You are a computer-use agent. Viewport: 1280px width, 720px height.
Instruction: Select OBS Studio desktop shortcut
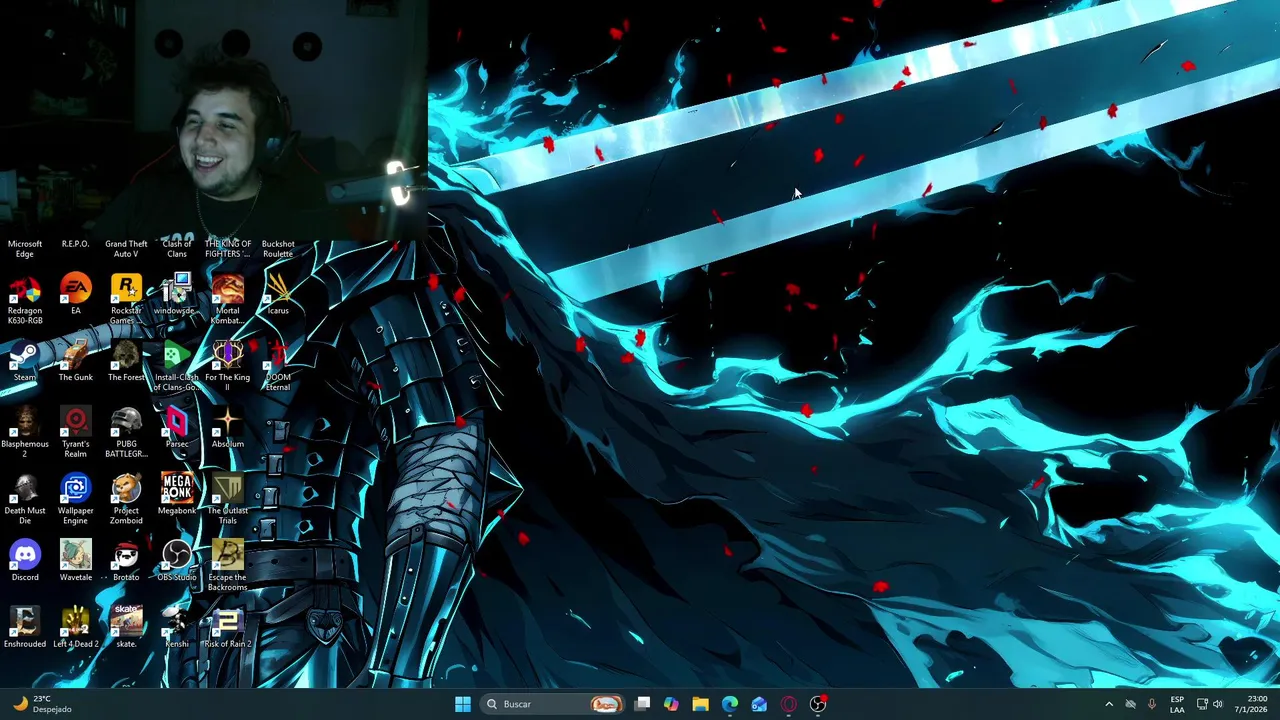(177, 556)
